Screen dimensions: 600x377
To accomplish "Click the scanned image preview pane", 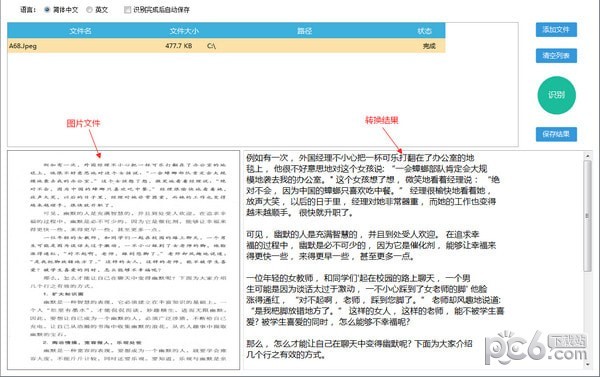I will click(124, 260).
